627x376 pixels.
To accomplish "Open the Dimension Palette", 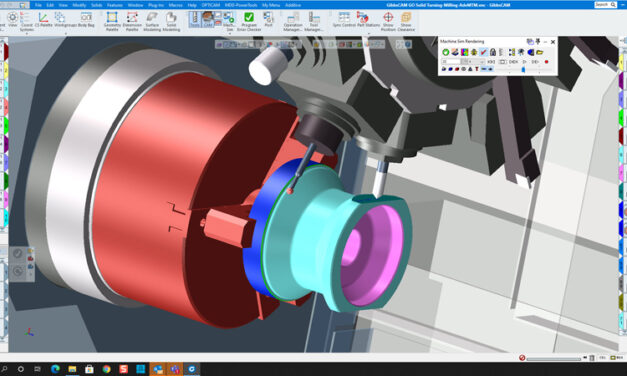I will (132, 21).
